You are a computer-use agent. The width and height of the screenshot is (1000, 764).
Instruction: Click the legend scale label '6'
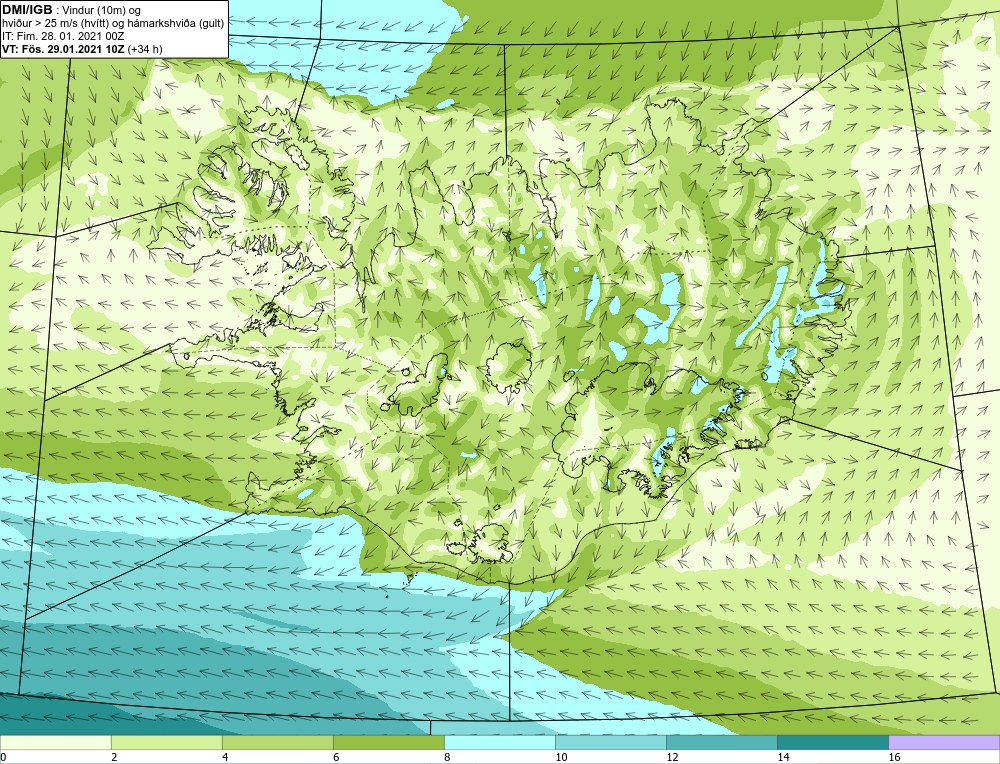(336, 757)
